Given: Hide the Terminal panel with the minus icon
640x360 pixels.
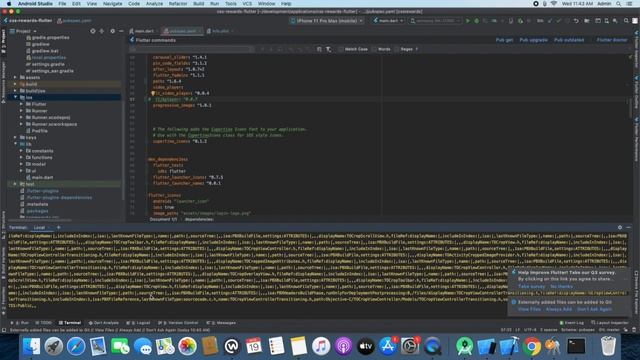Looking at the screenshot, I should (629, 227).
